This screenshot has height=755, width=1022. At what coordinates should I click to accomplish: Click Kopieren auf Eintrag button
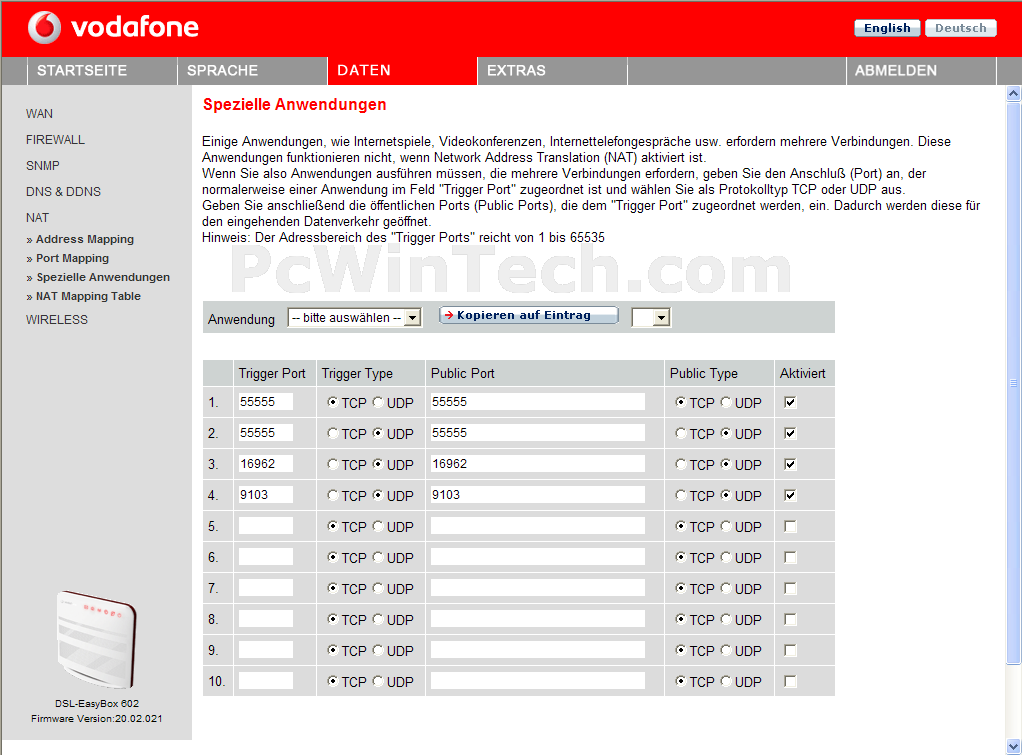(x=529, y=316)
